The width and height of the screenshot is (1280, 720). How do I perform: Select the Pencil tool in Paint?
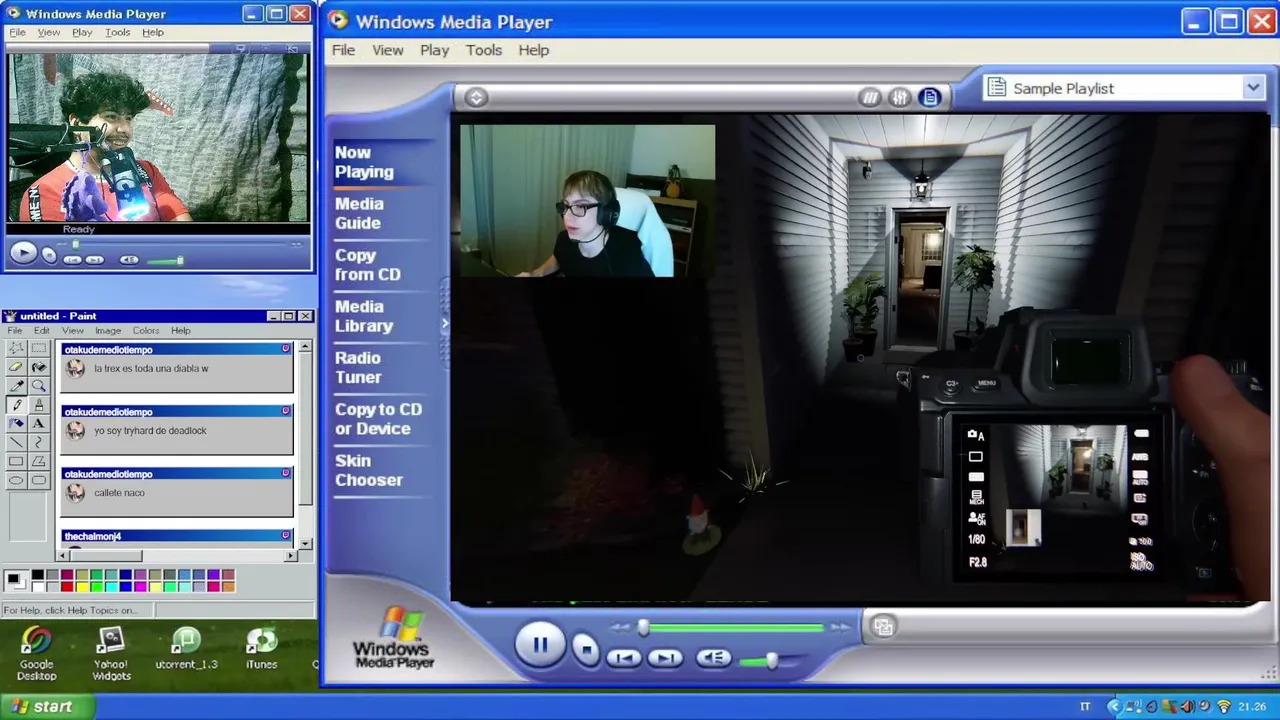coord(16,405)
